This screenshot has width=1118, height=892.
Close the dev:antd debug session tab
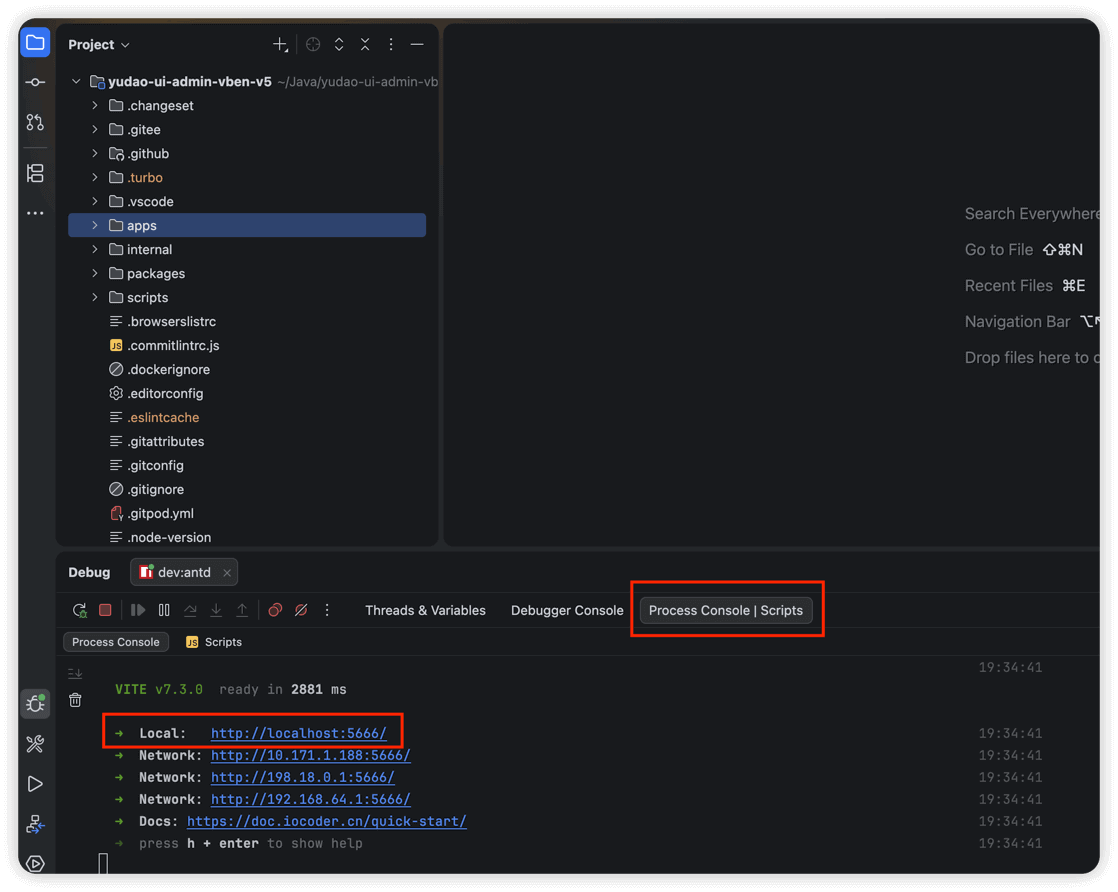227,573
